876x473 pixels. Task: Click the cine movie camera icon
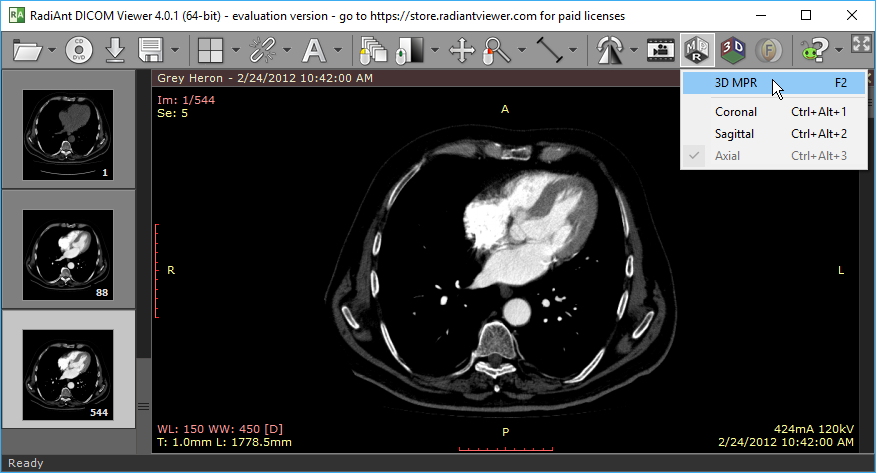tap(659, 49)
